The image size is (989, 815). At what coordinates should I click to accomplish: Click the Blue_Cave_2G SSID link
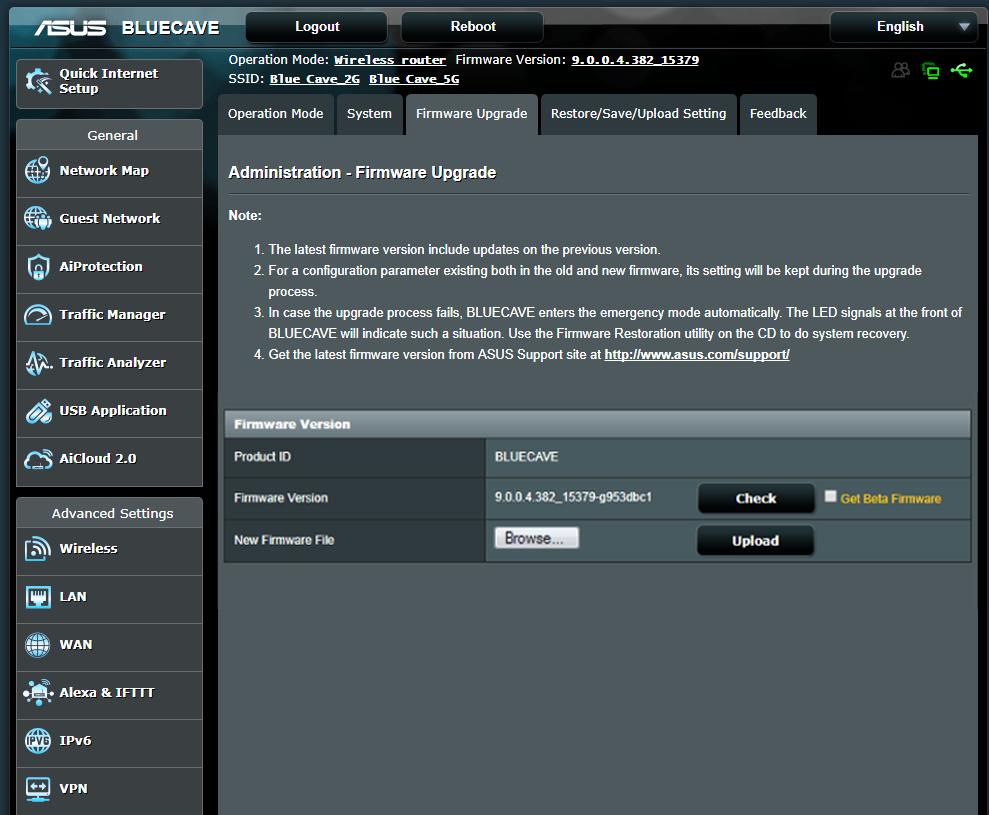[315, 79]
